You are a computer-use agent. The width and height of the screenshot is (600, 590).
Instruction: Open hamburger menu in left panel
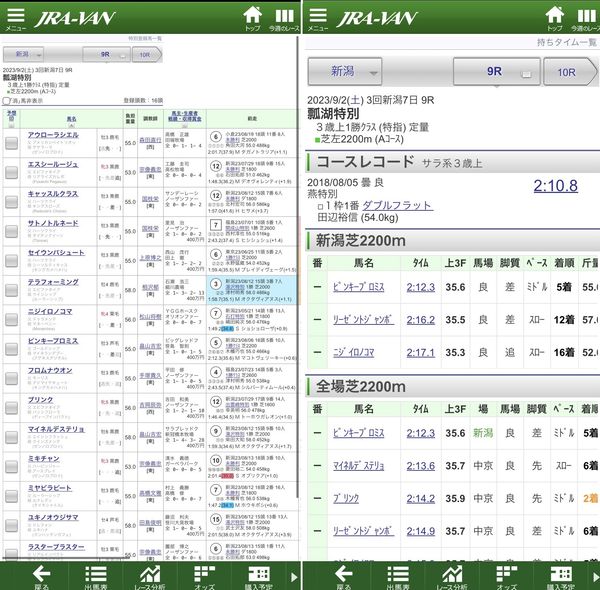pyautogui.click(x=16, y=18)
